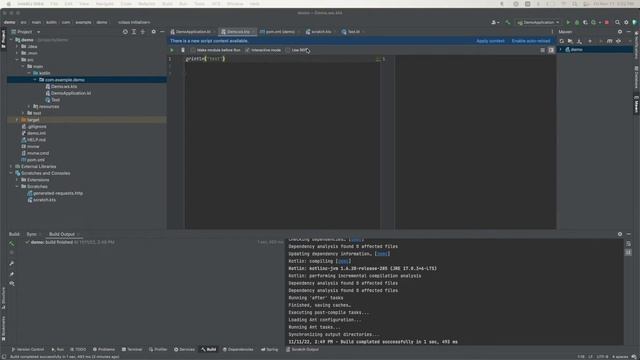Collapse the com.example.demo package node
640x360 pixels.
[x=35, y=80]
